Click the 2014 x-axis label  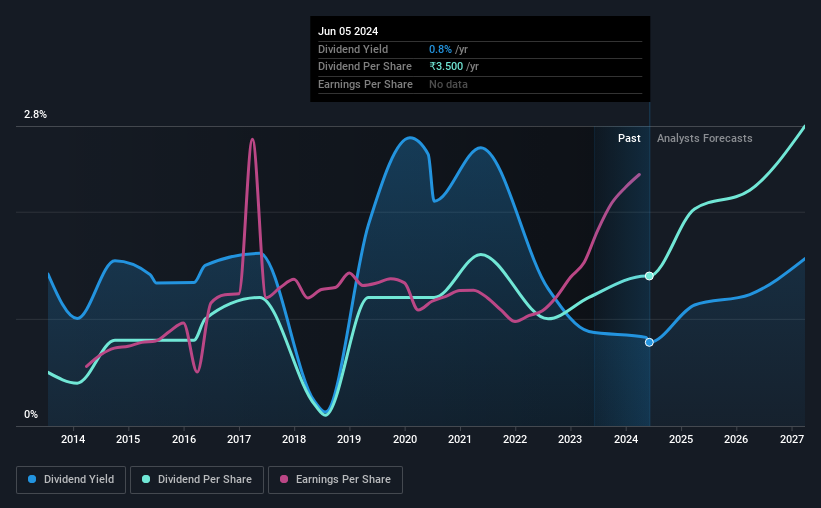pos(73,439)
